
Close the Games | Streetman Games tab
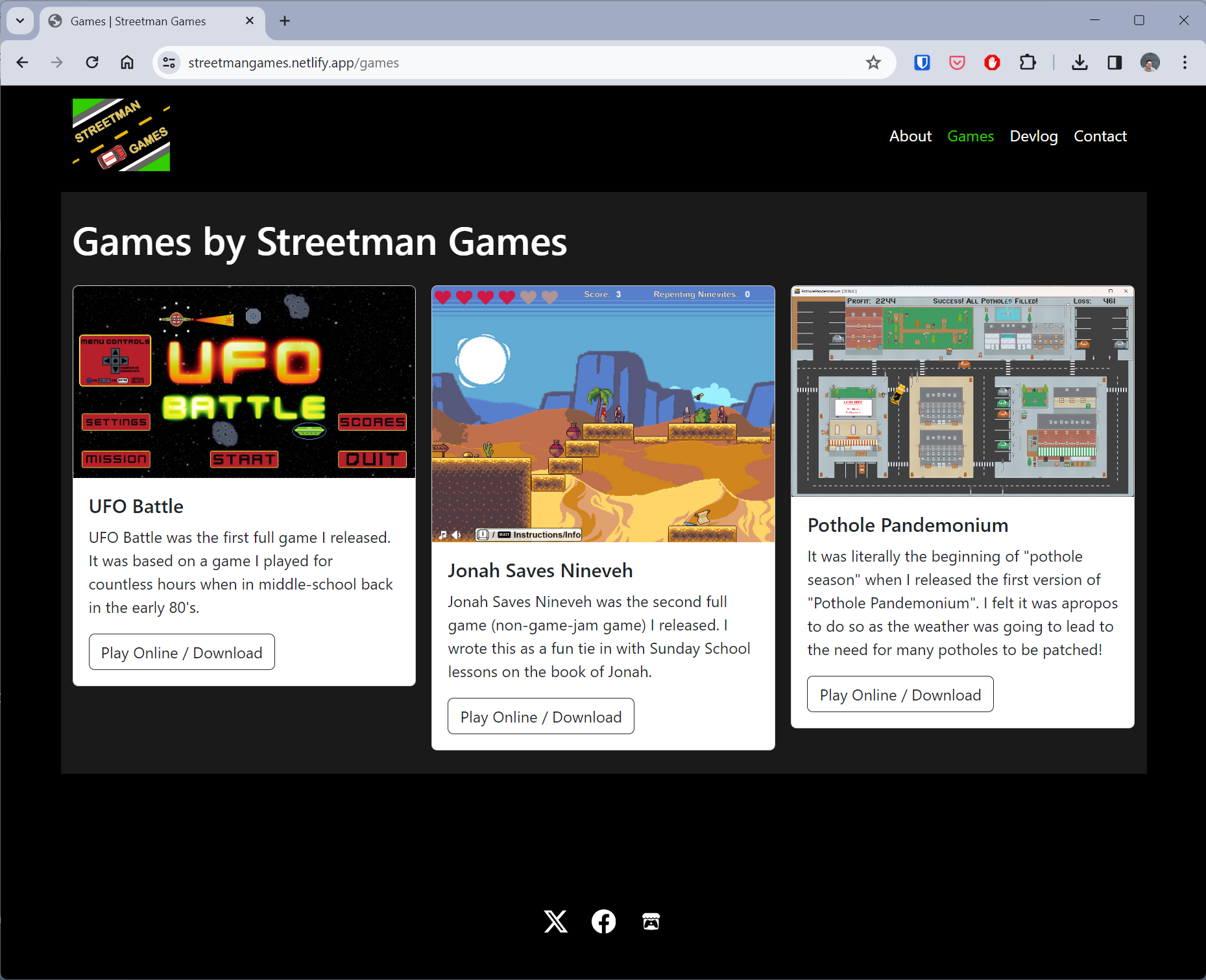(250, 21)
